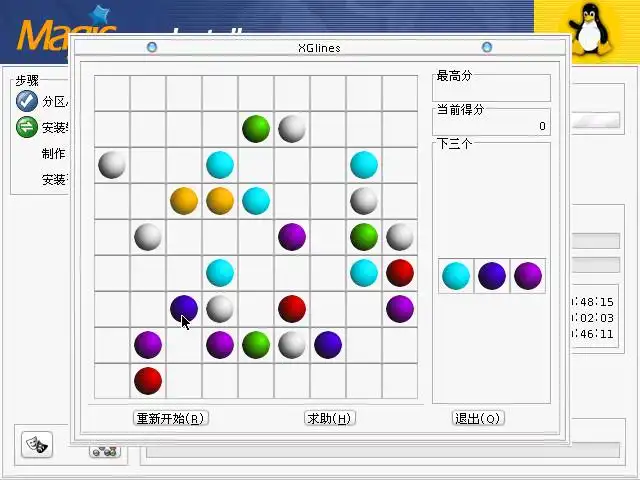
Task: Select the purple ball above the bottom-row red ball
Action: coord(148,345)
